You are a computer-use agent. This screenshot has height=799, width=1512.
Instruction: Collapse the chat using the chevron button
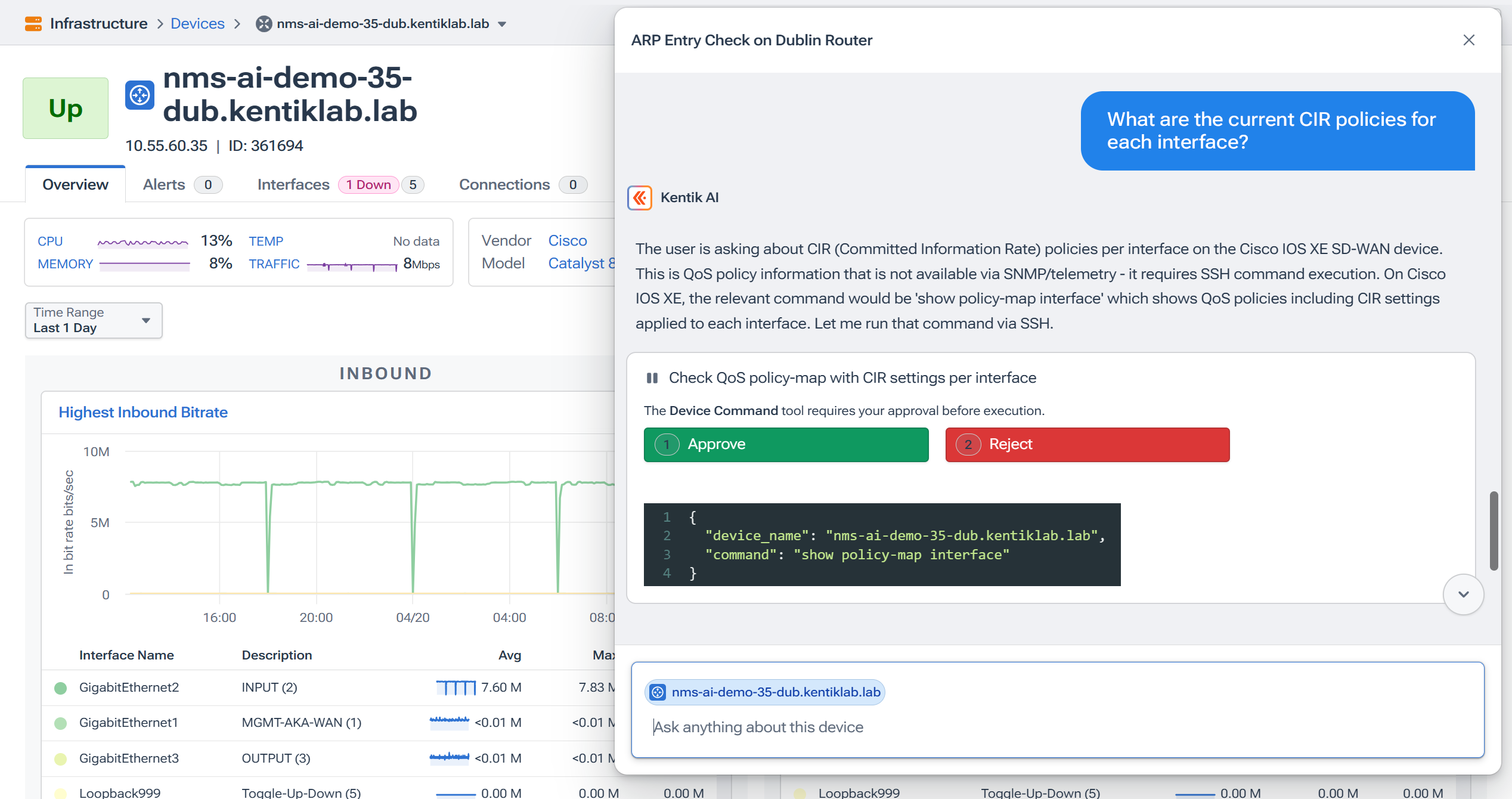pos(1464,594)
